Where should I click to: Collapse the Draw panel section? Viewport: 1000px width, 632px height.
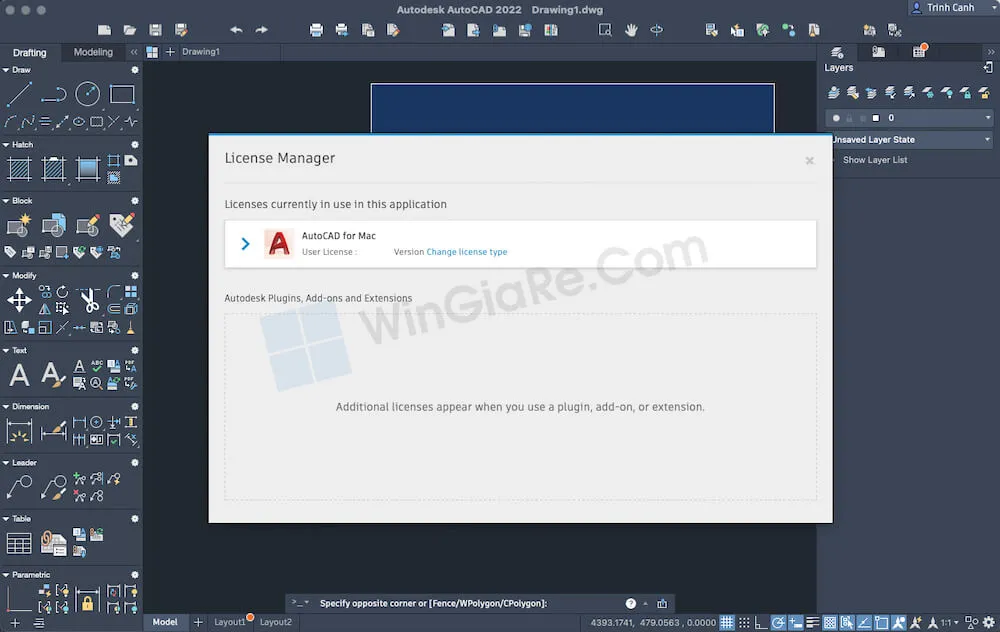point(6,70)
